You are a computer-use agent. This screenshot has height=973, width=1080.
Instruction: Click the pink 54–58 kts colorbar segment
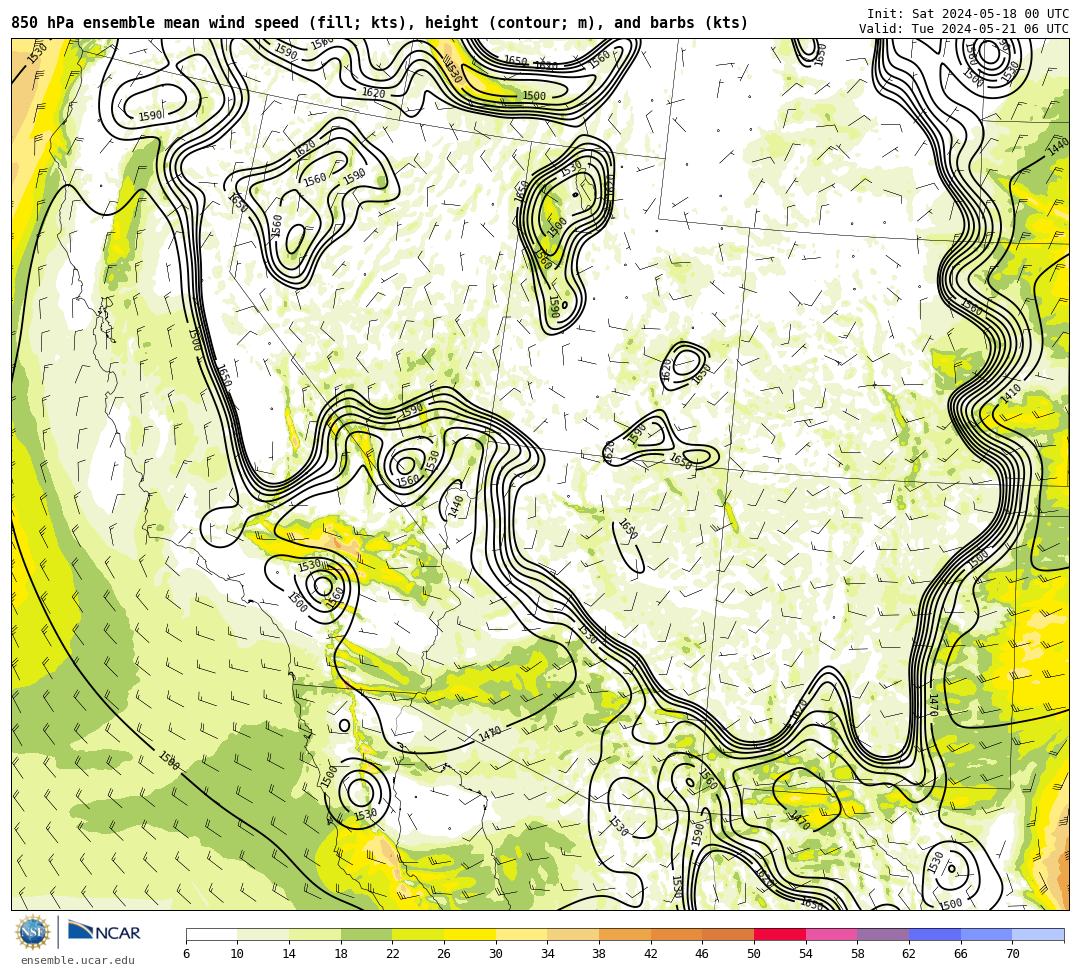831,934
